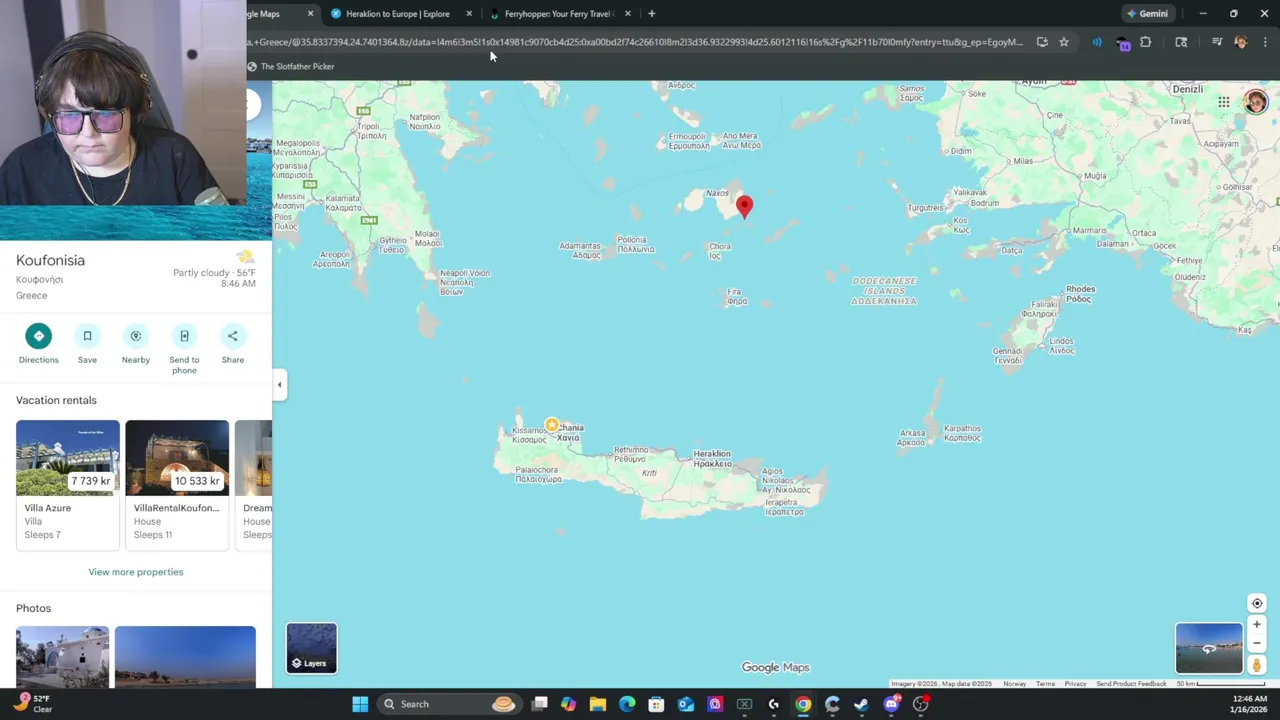Open the Layers map options
The image size is (1280, 720).
click(312, 648)
